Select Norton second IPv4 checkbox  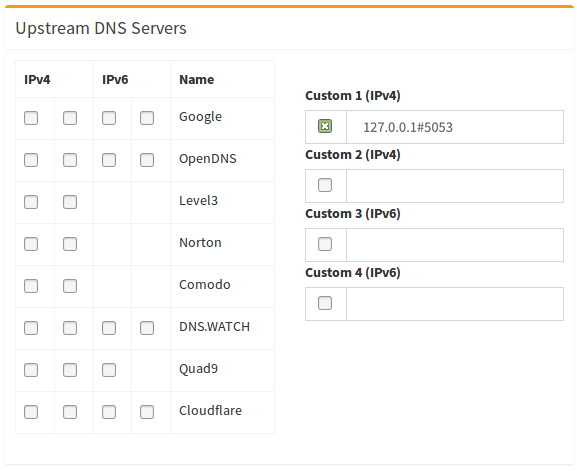pos(70,244)
